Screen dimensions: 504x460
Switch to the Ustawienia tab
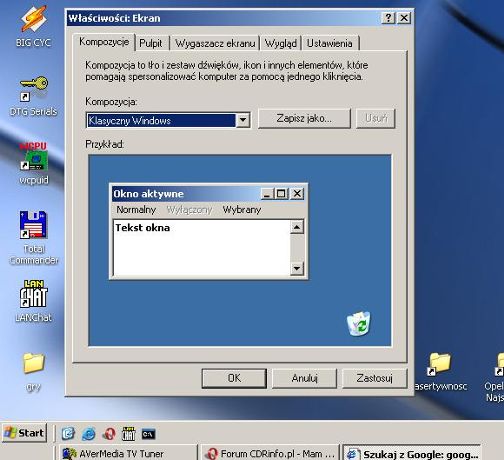click(329, 43)
